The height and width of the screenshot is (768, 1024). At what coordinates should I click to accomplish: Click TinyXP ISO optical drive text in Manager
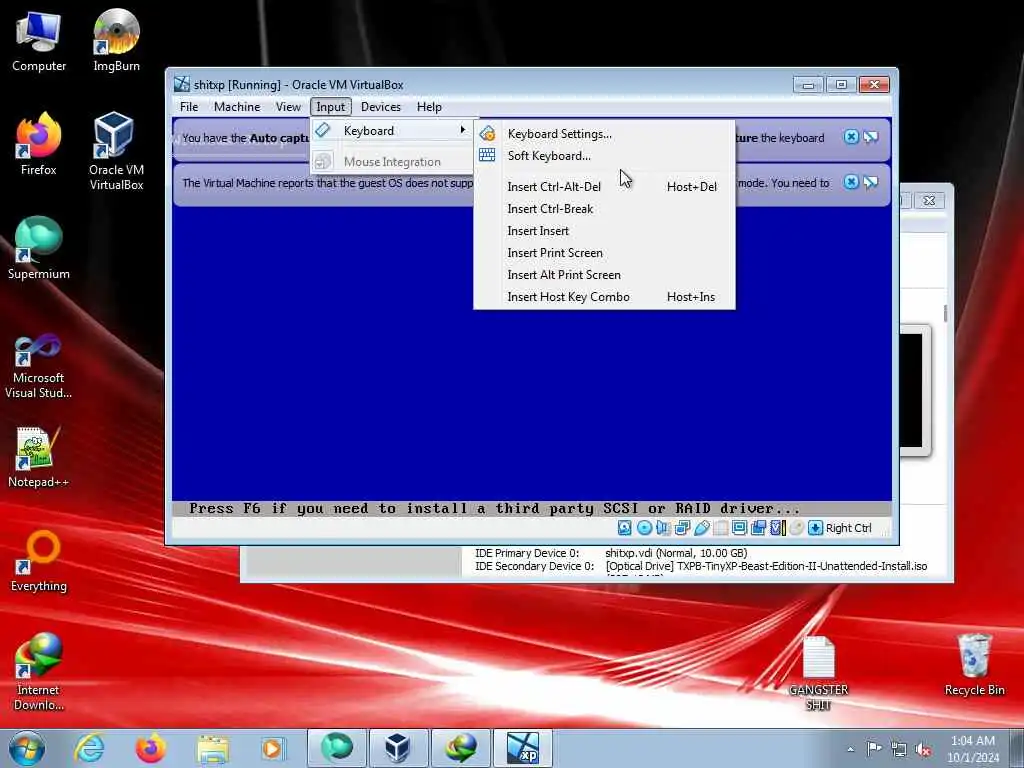[x=766, y=566]
